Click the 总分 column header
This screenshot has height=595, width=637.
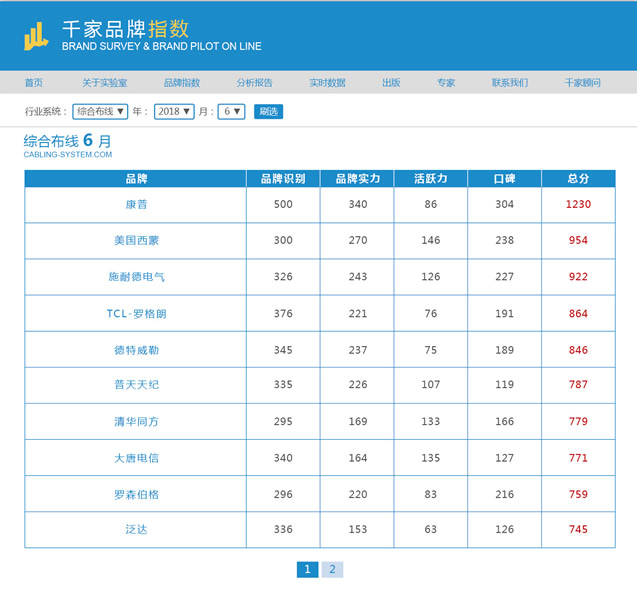(x=578, y=179)
